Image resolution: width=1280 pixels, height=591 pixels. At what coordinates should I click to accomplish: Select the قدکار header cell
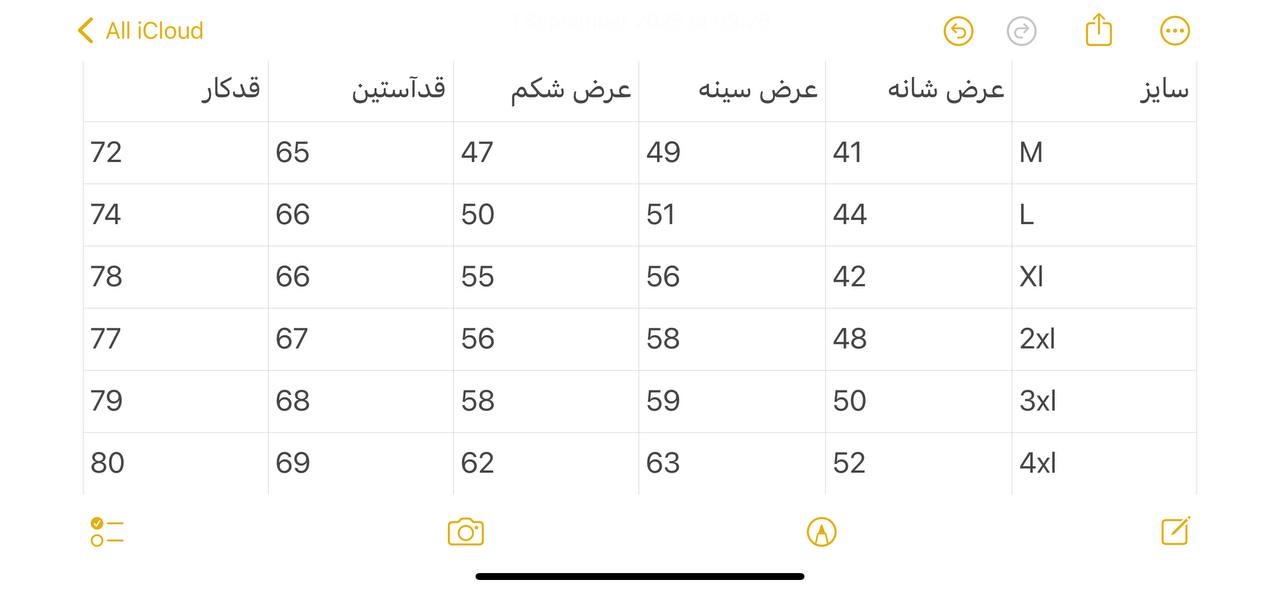176,91
